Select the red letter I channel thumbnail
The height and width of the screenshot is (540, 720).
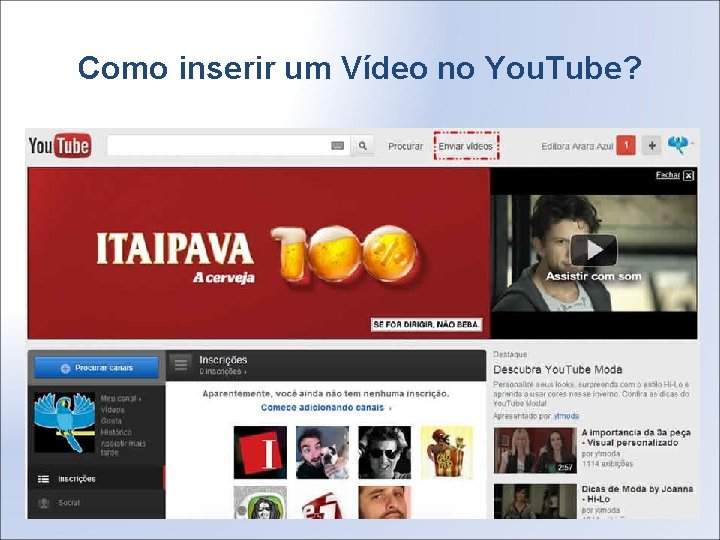260,452
